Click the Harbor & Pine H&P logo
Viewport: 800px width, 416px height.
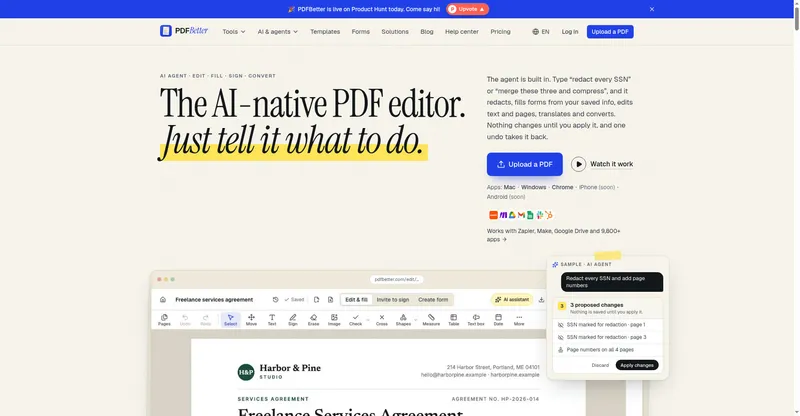click(246, 372)
